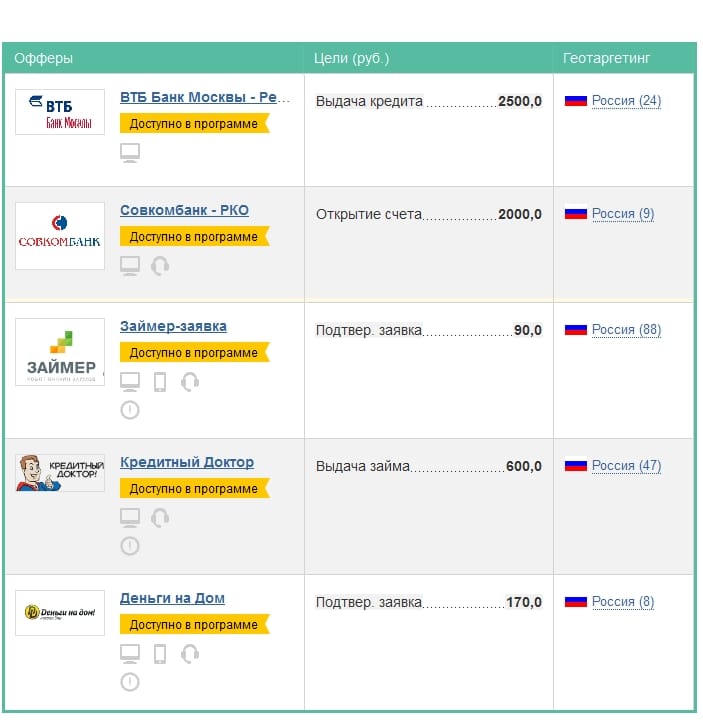
Task: Click Россия (47) geotargeting link
Action: coord(626,466)
